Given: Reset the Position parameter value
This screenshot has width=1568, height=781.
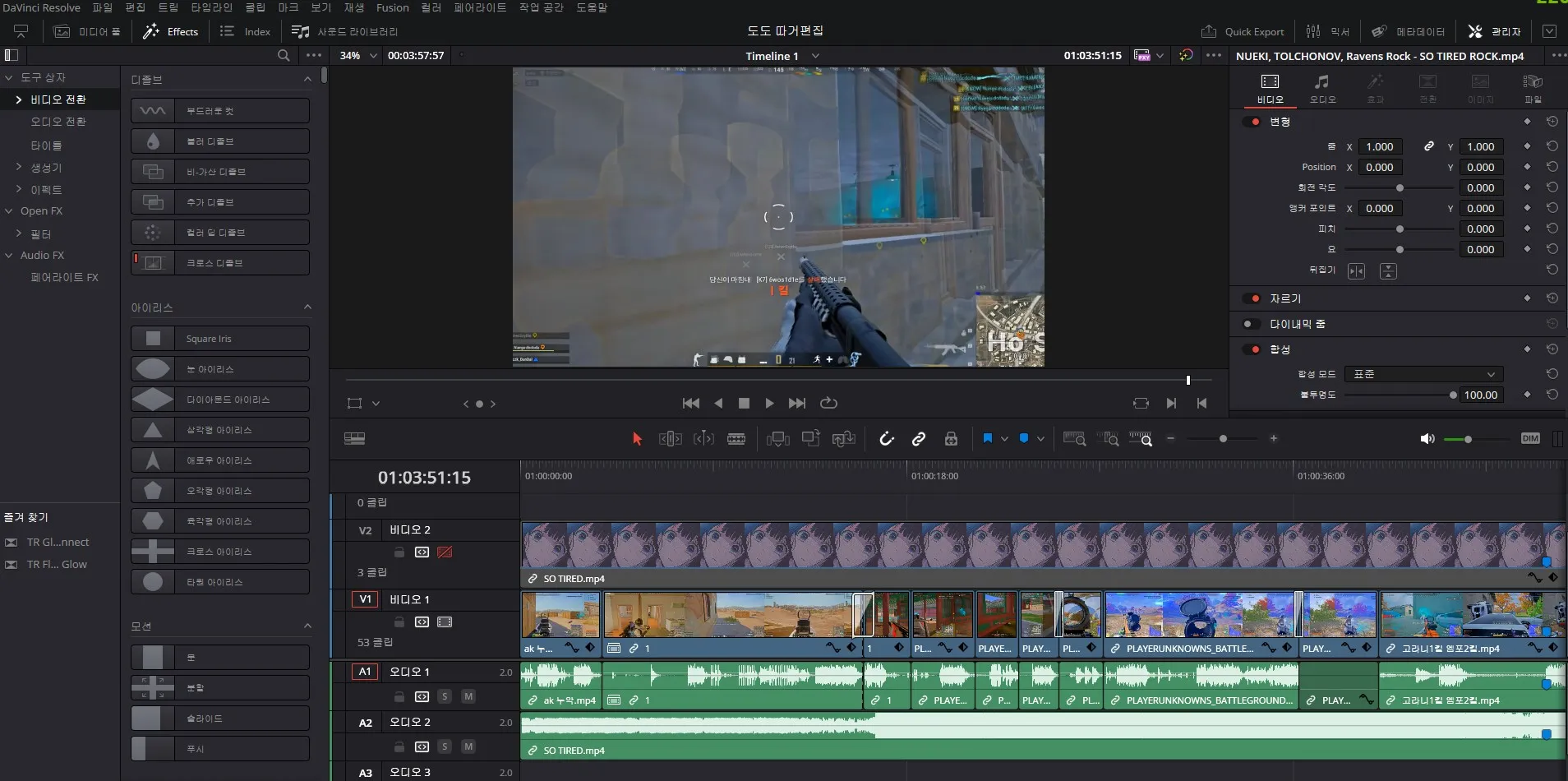Looking at the screenshot, I should pyautogui.click(x=1552, y=167).
